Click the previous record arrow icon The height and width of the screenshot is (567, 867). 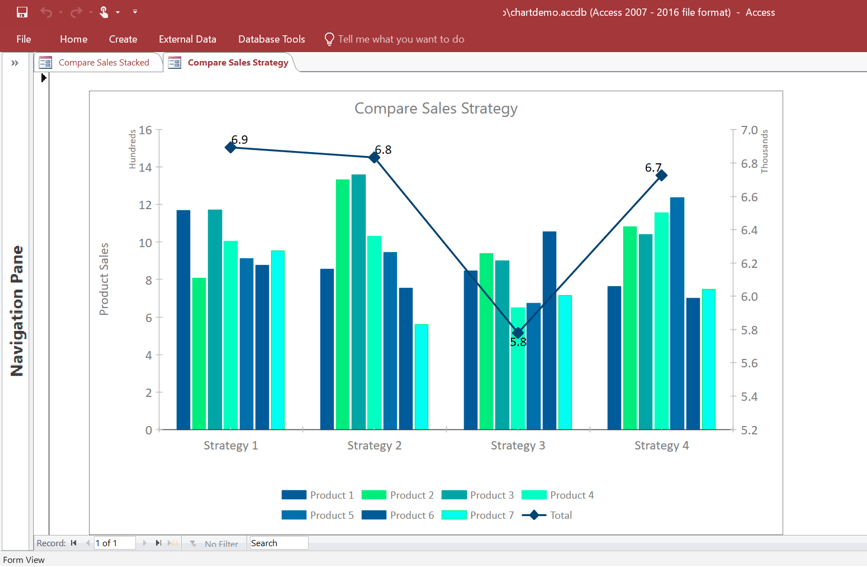(87, 543)
